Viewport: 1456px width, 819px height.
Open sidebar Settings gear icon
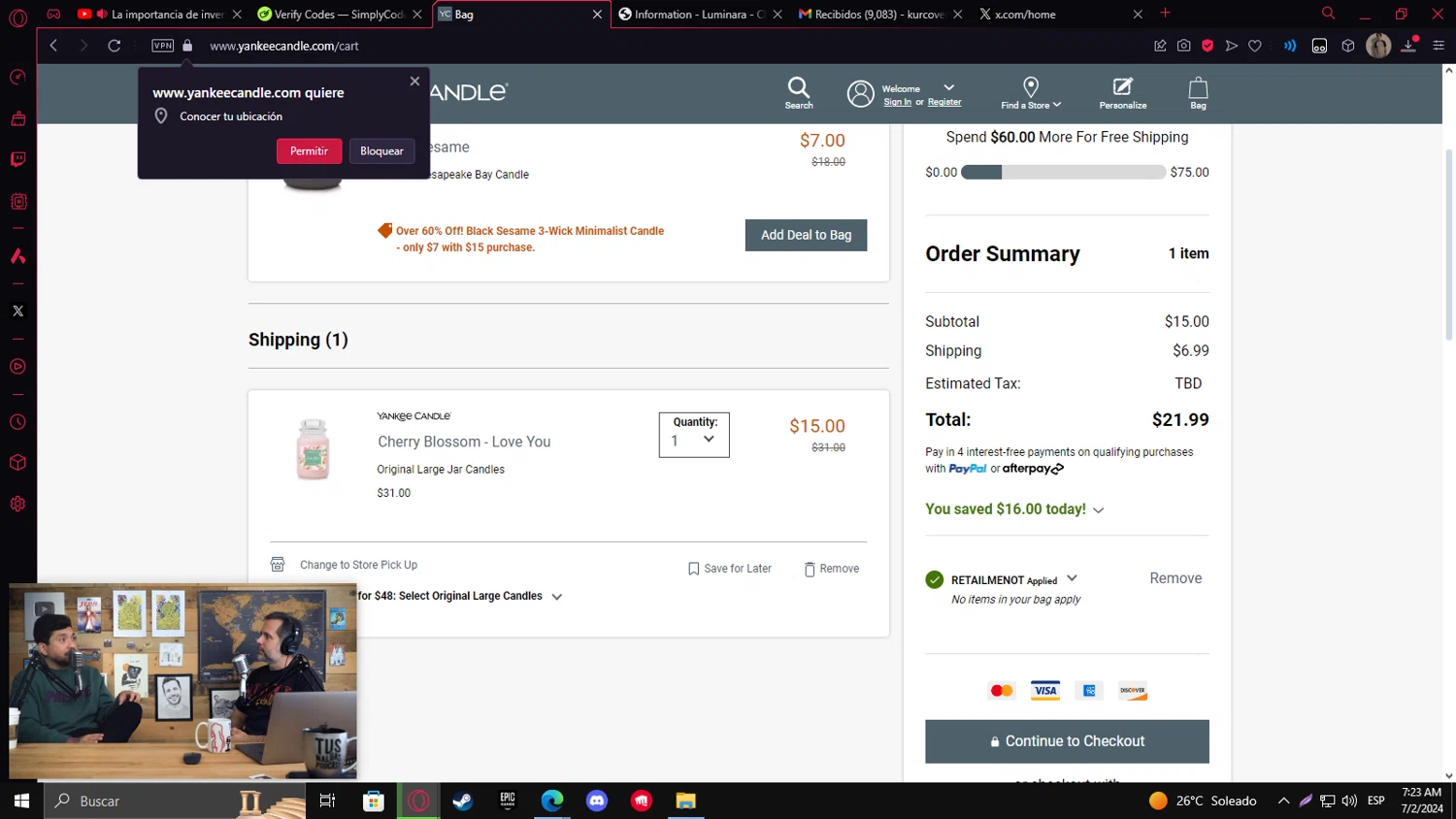(17, 504)
